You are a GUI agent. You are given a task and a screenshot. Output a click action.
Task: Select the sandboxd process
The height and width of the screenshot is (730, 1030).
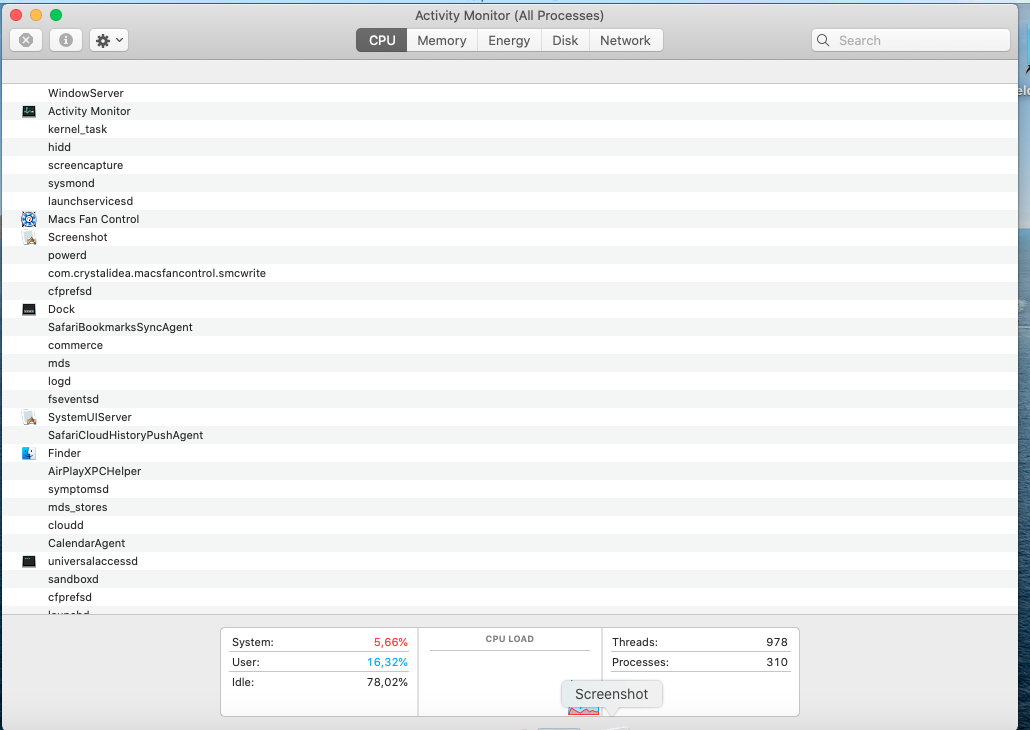coord(74,580)
